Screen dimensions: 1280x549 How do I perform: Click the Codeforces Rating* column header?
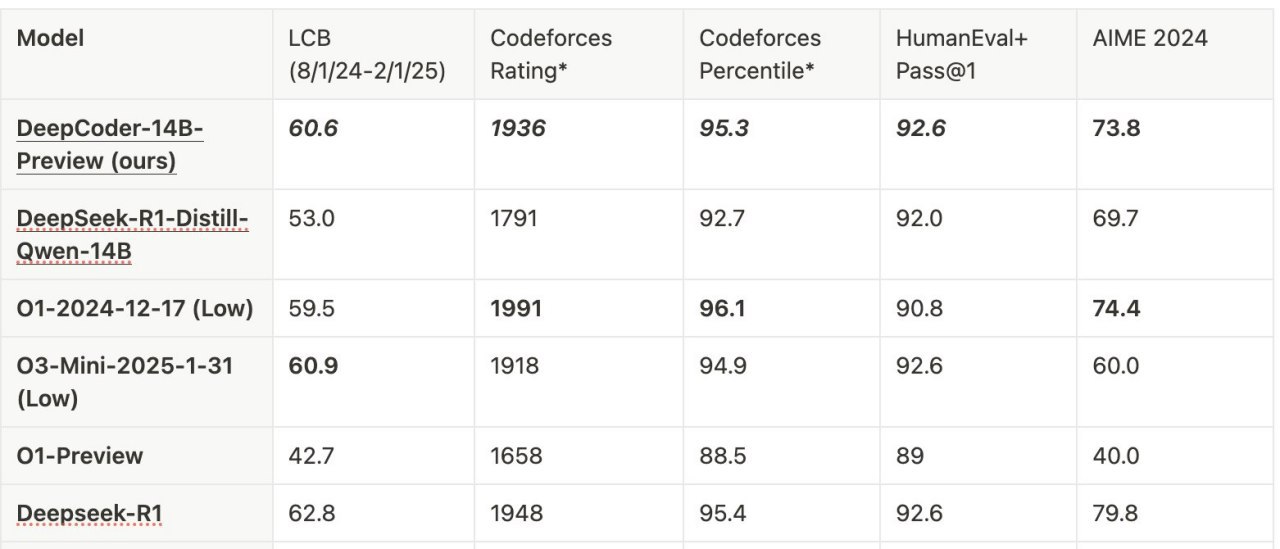point(551,53)
